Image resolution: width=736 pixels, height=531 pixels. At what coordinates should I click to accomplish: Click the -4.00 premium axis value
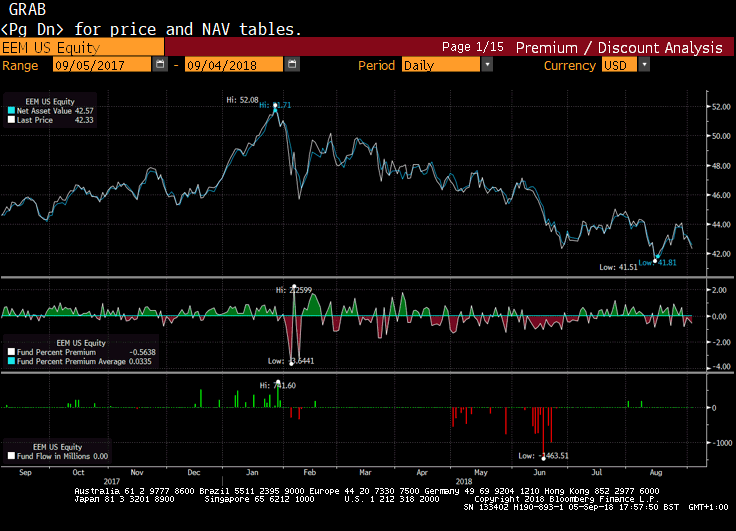[x=720, y=367]
